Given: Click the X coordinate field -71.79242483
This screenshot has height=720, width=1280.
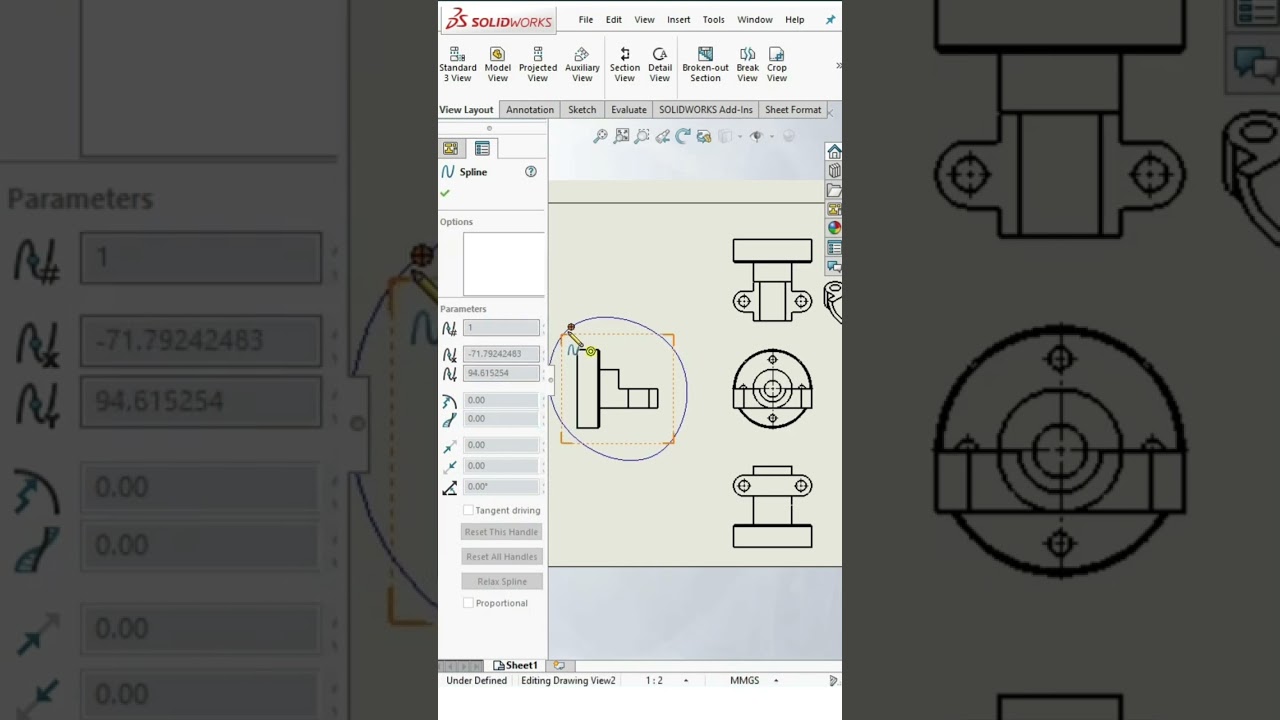Looking at the screenshot, I should coord(501,354).
